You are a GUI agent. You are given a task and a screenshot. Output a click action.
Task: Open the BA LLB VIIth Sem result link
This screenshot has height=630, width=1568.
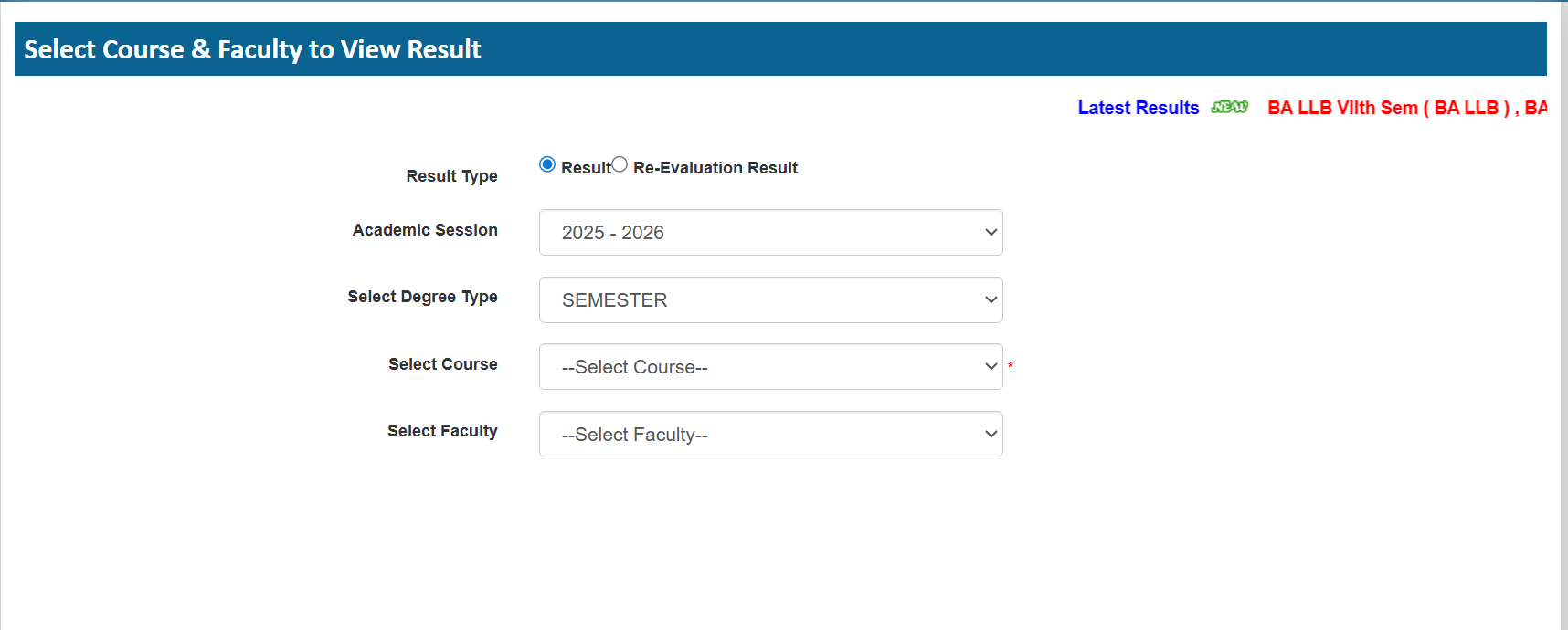click(1371, 107)
